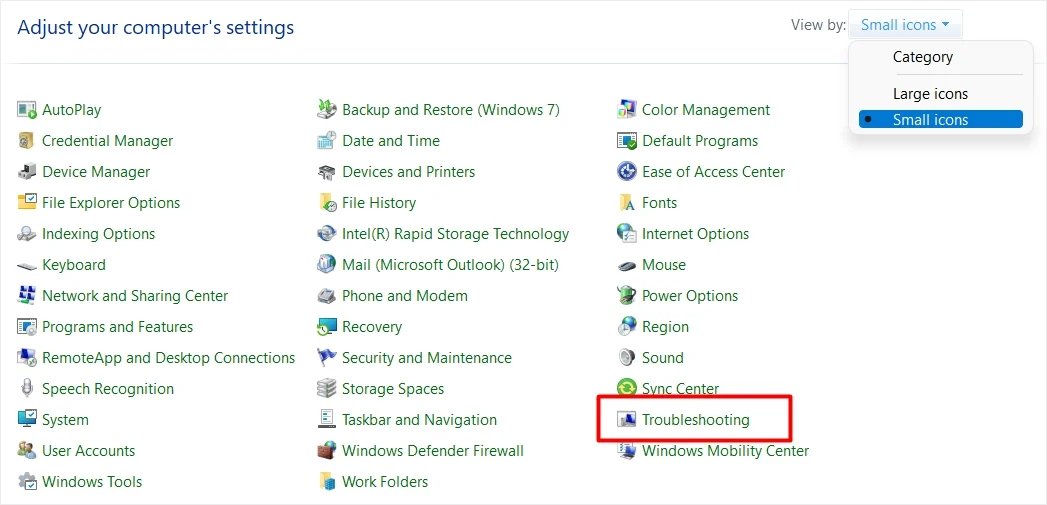Open the Security and Maintenance flag icon
Screen dimensions: 1047x505
[327, 358]
